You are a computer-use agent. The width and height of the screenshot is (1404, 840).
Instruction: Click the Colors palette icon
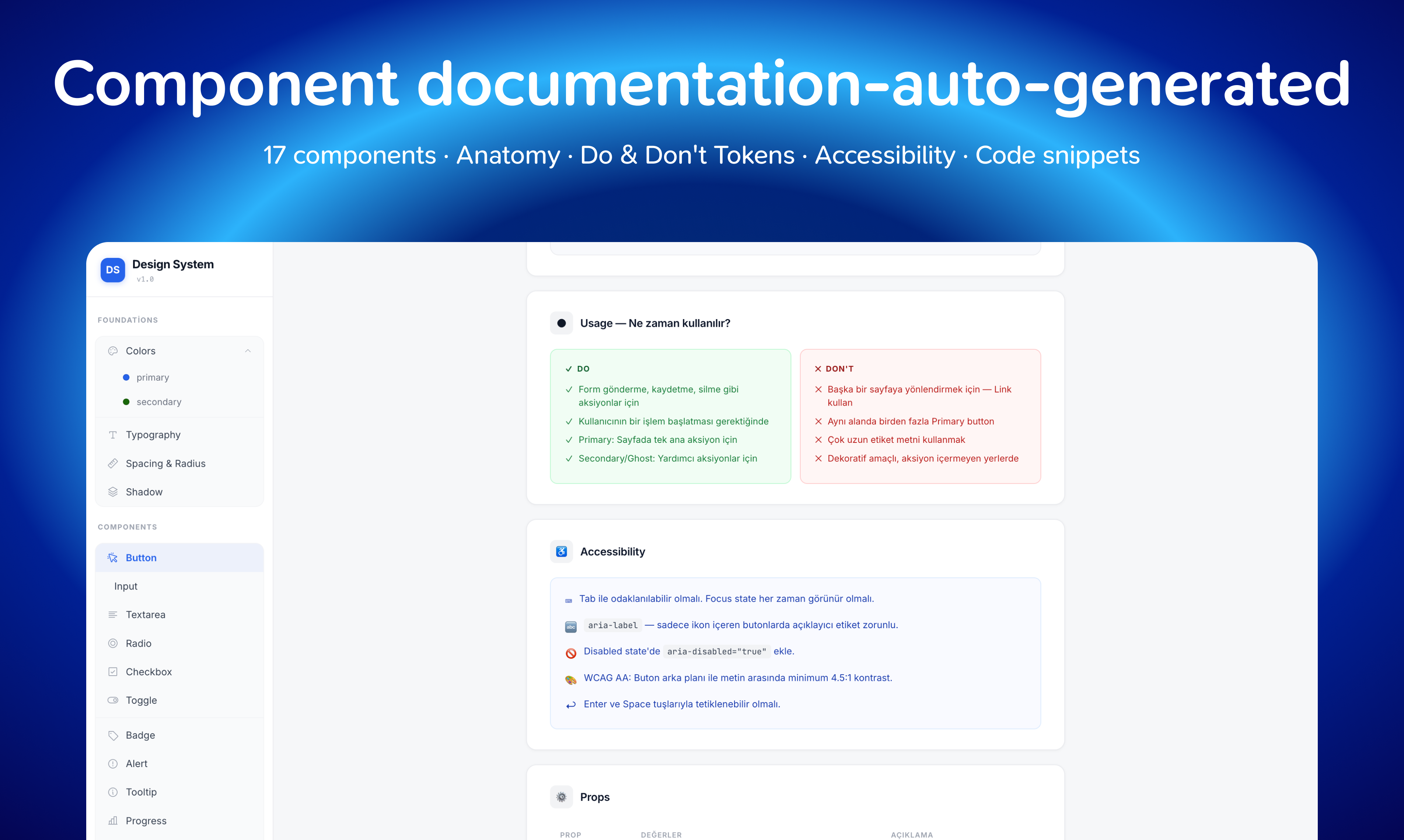pos(113,351)
